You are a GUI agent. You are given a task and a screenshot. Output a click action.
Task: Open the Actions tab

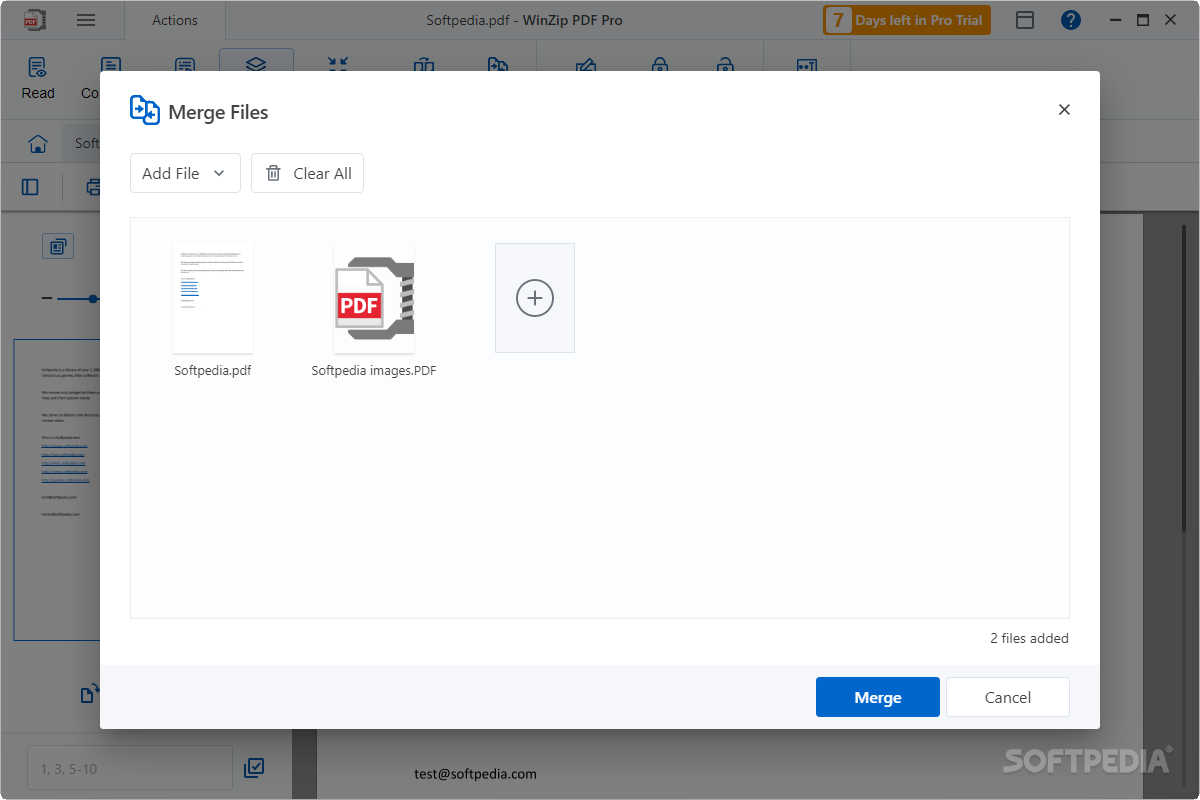[x=175, y=20]
